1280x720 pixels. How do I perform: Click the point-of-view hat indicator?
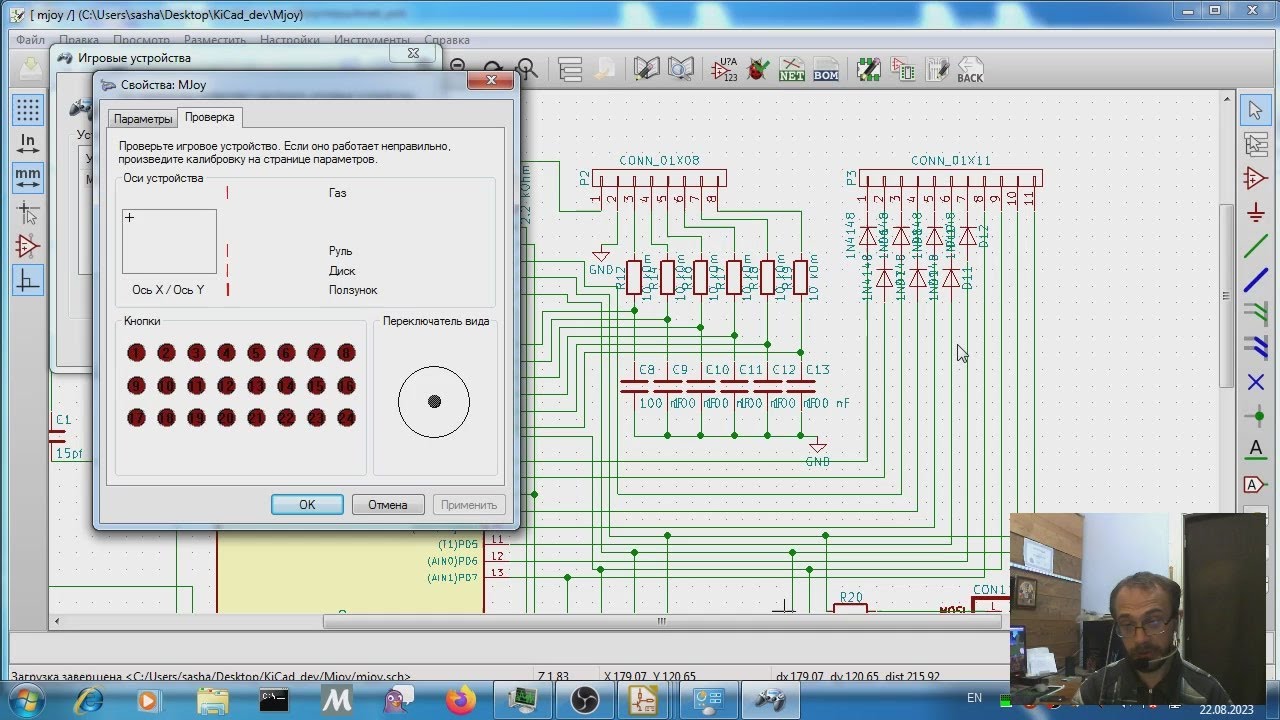tap(434, 401)
